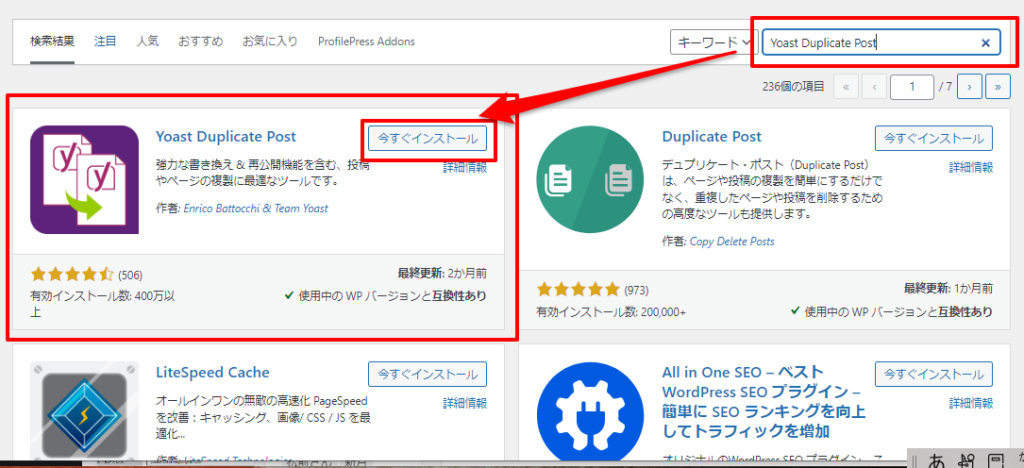
Task: Open author link Copy Delete Posts
Action: pyautogui.click(x=732, y=242)
